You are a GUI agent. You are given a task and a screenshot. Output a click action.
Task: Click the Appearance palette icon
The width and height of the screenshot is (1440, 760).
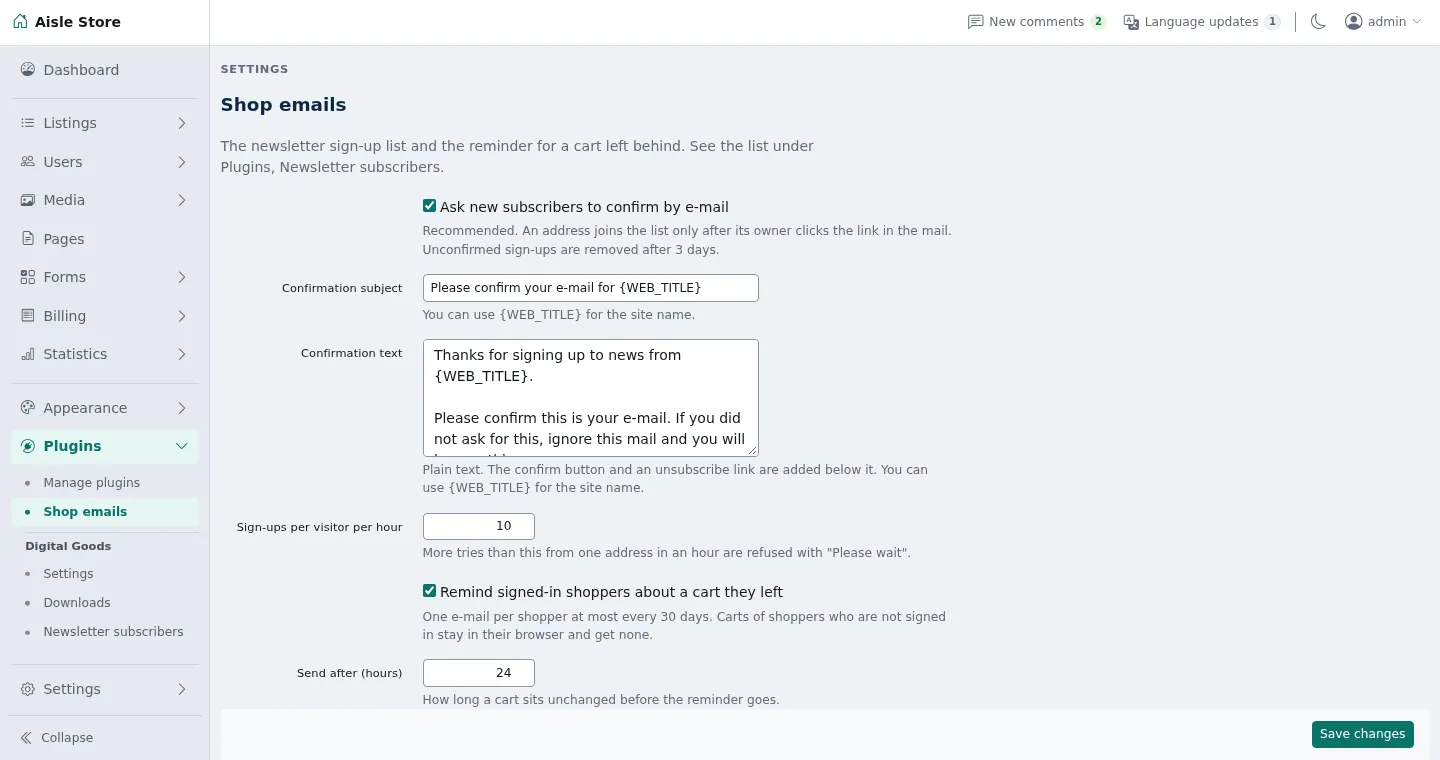(28, 408)
